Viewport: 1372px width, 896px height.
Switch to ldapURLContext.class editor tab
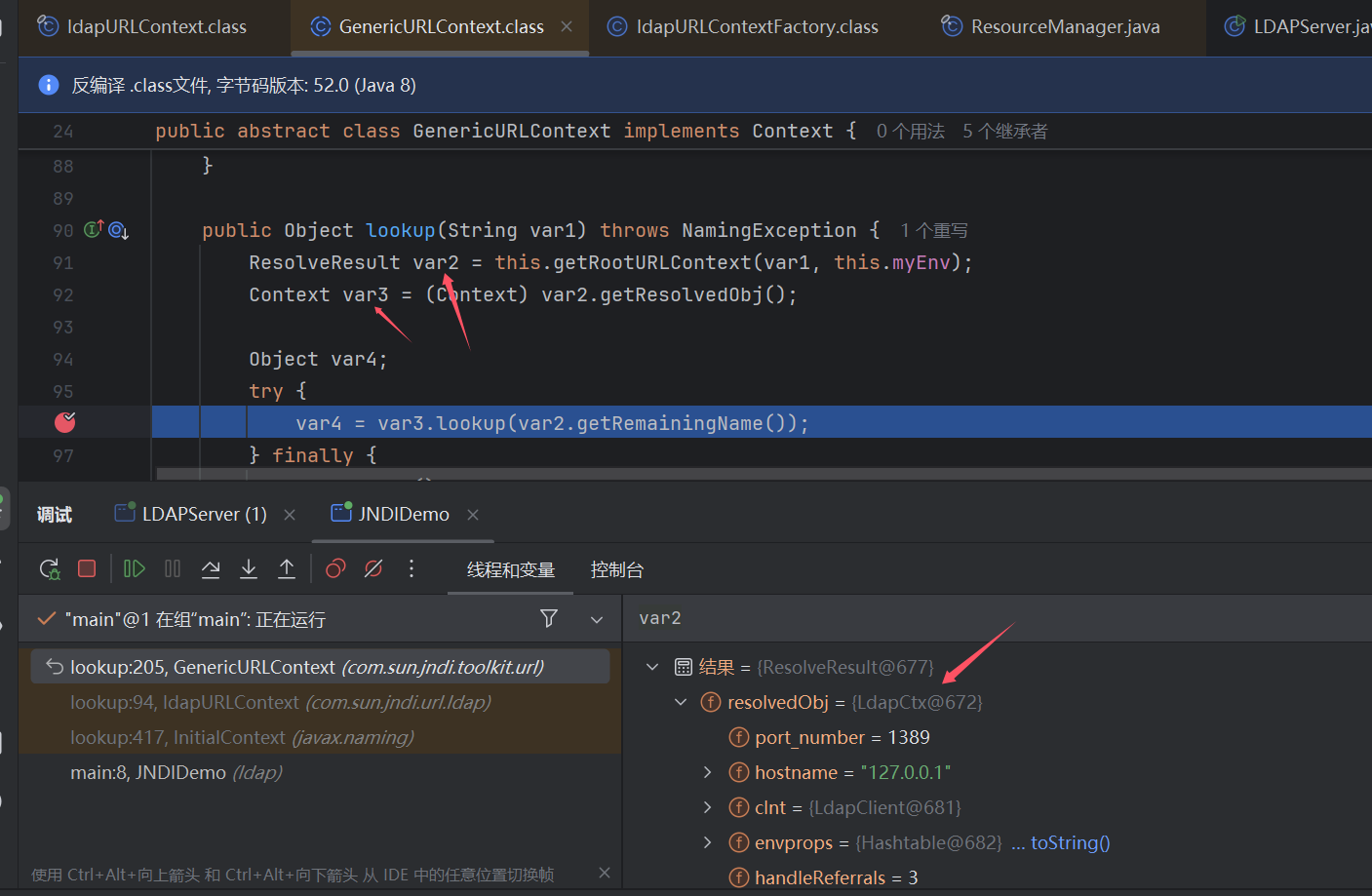point(142,26)
